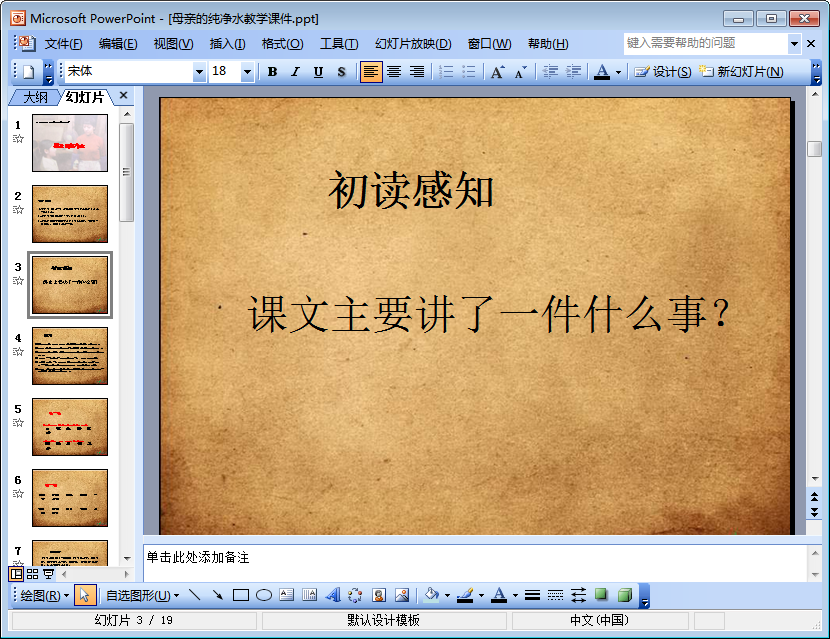Image resolution: width=830 pixels, height=639 pixels.
Task: Apply bulleted list formatting
Action: tap(469, 71)
